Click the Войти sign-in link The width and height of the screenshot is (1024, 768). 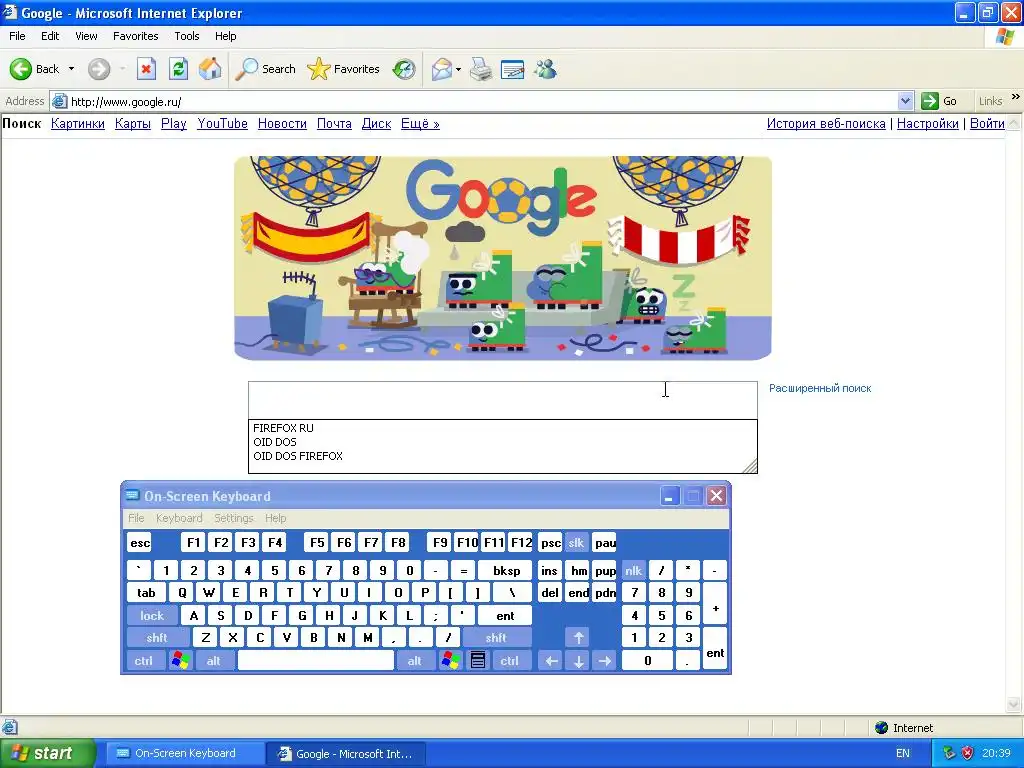pyautogui.click(x=987, y=123)
